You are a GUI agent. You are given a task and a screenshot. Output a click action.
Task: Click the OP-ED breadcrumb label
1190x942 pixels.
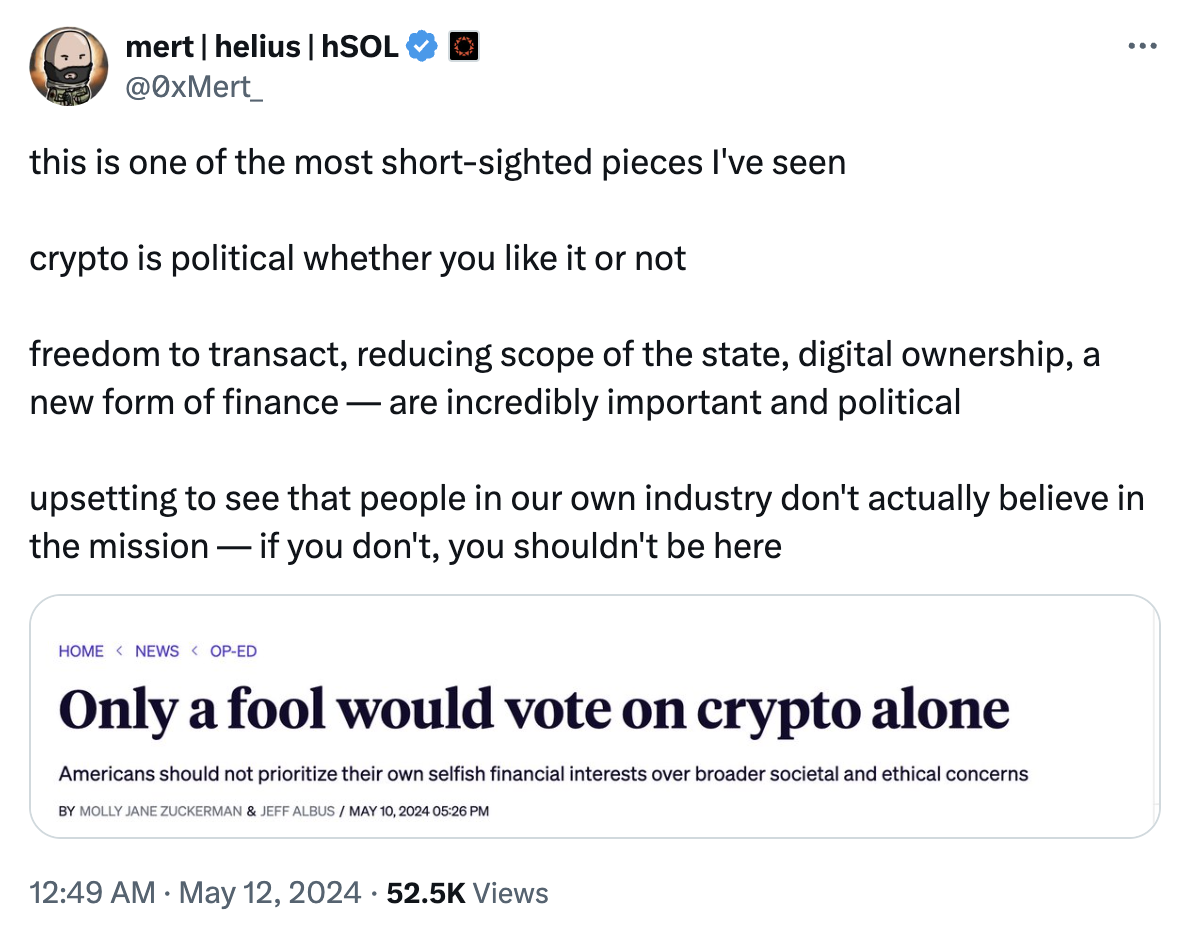click(x=233, y=651)
